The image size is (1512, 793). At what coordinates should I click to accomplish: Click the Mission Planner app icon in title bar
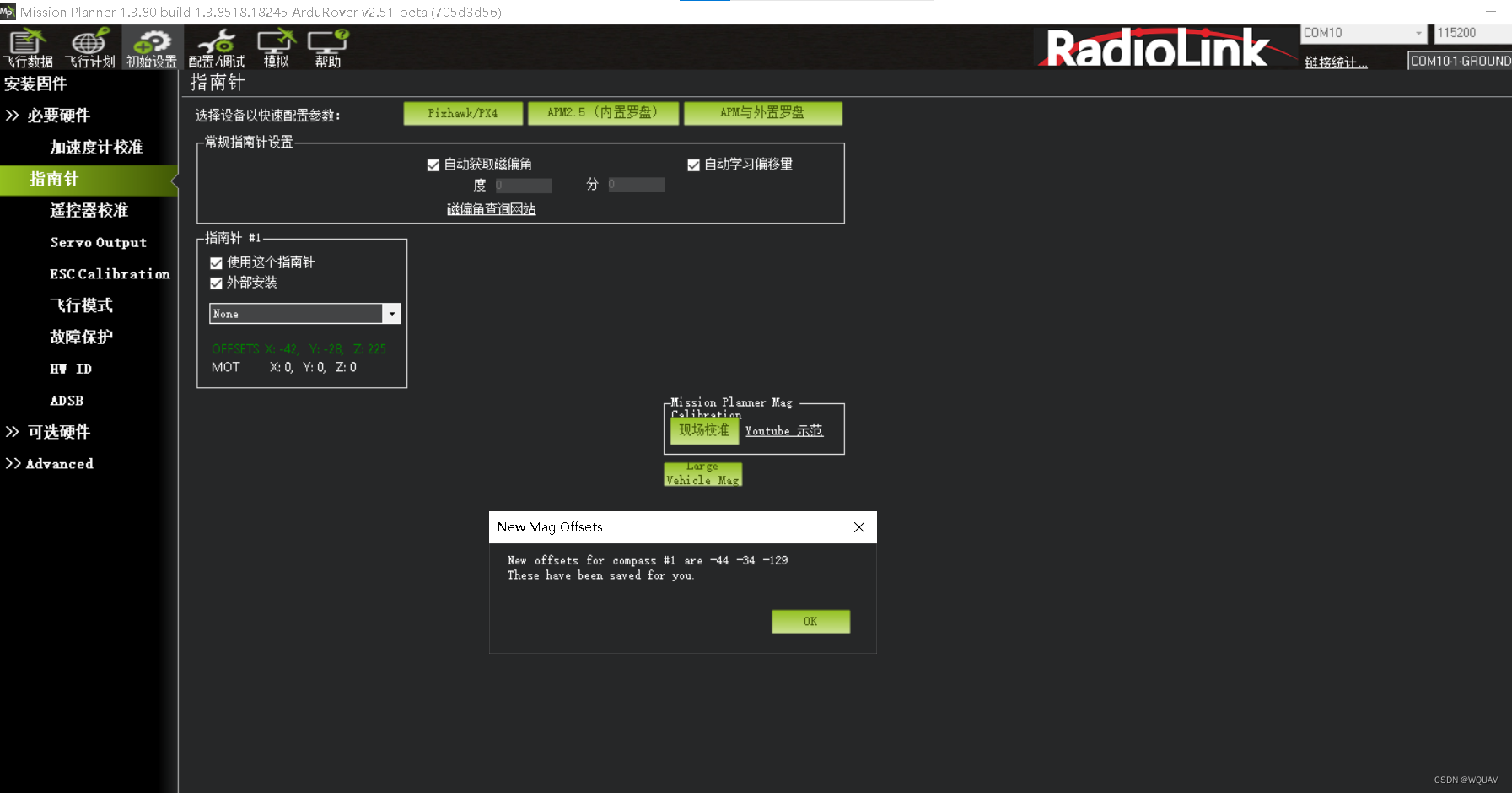(x=8, y=12)
